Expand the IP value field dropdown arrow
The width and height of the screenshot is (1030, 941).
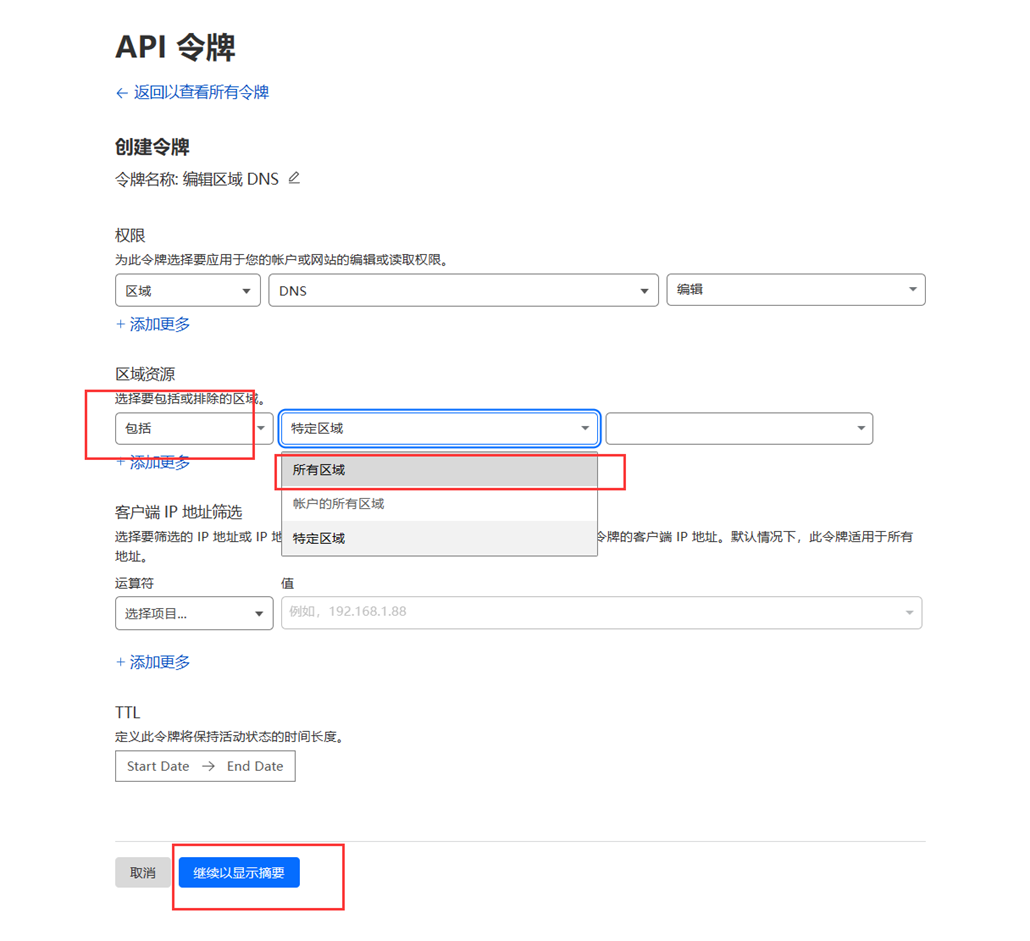[909, 613]
